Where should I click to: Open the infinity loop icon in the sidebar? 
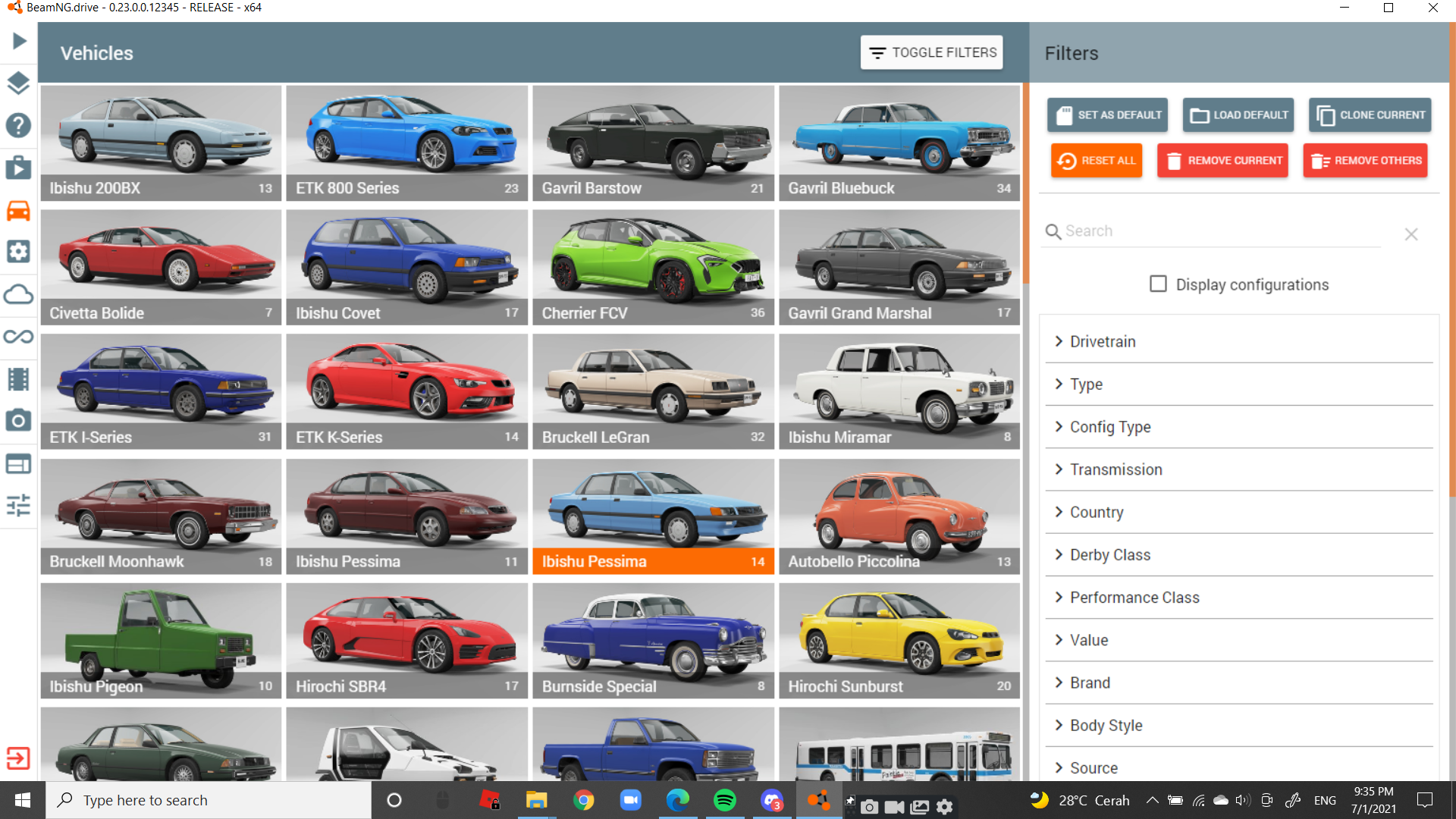[x=19, y=337]
